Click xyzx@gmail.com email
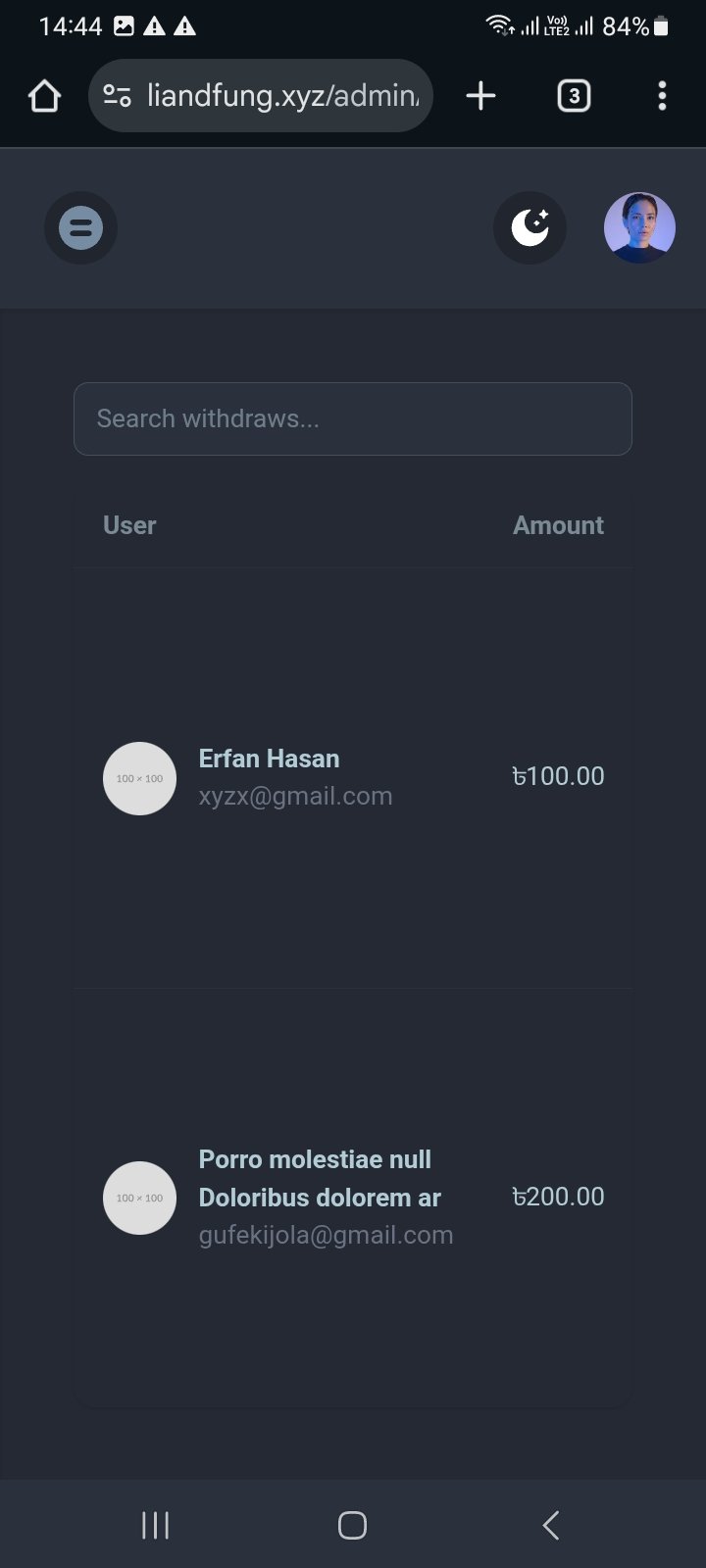Image resolution: width=706 pixels, height=1568 pixels. click(x=295, y=796)
